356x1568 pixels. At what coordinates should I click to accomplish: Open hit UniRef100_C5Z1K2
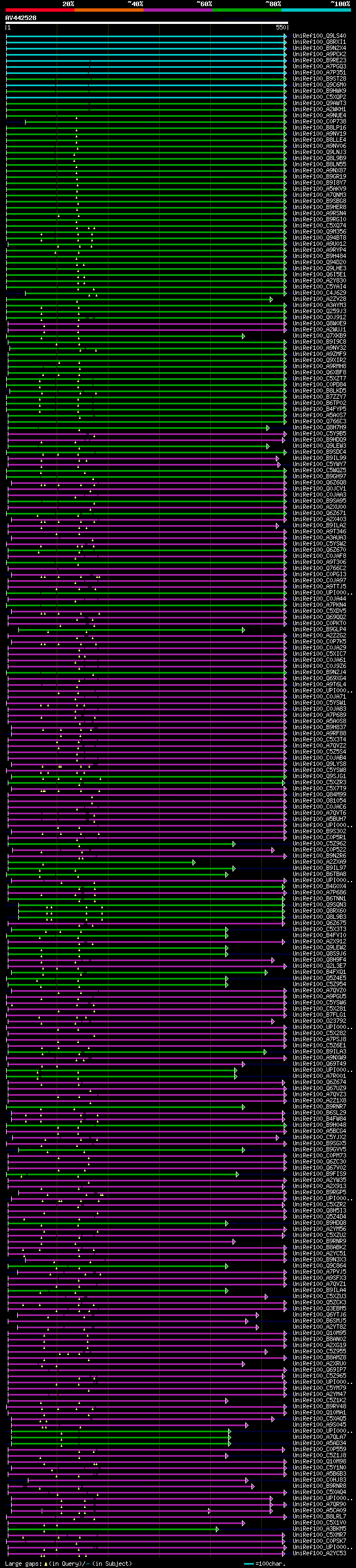319,1401
